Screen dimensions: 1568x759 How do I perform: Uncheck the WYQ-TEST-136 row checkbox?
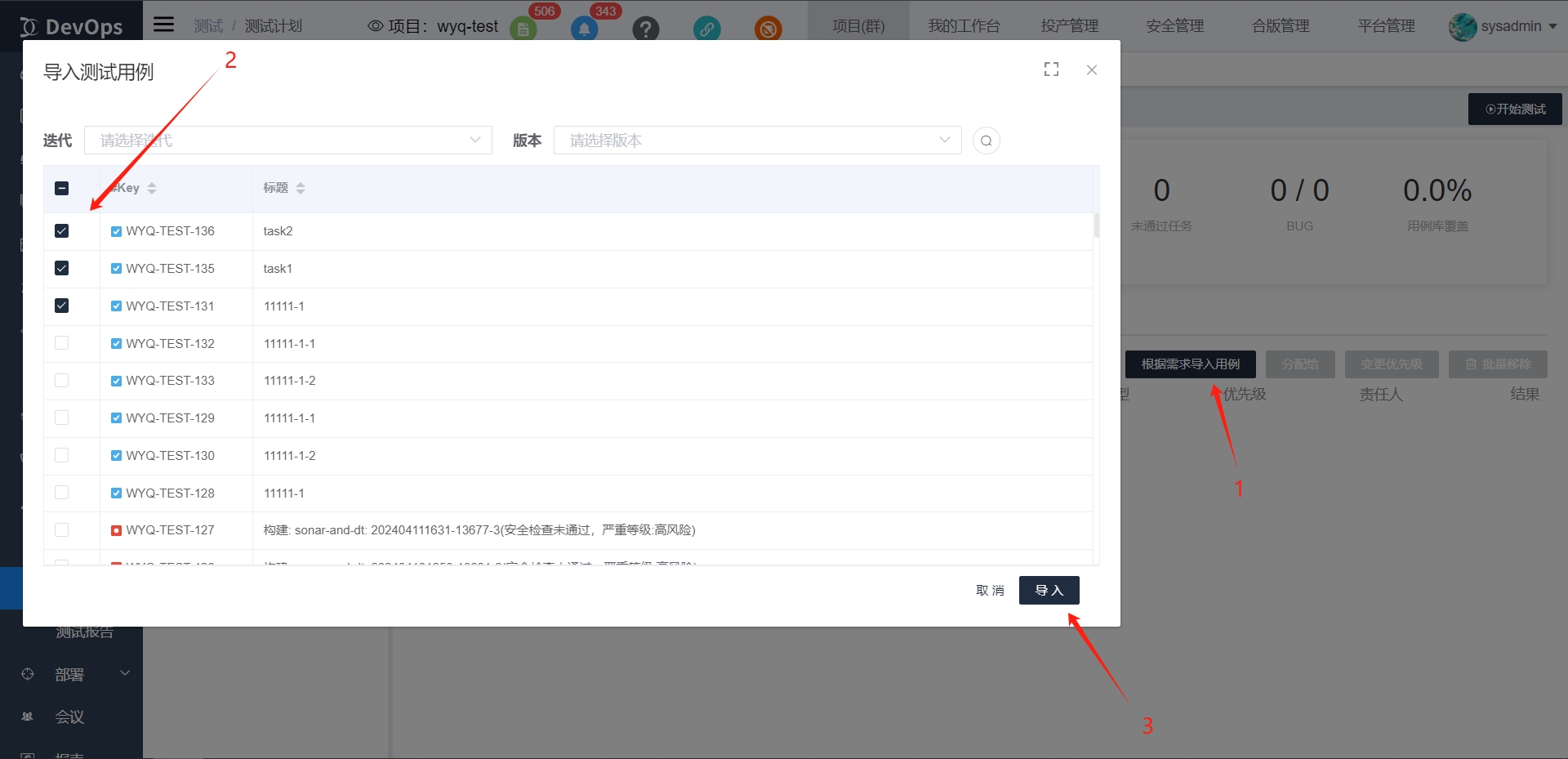(x=61, y=230)
